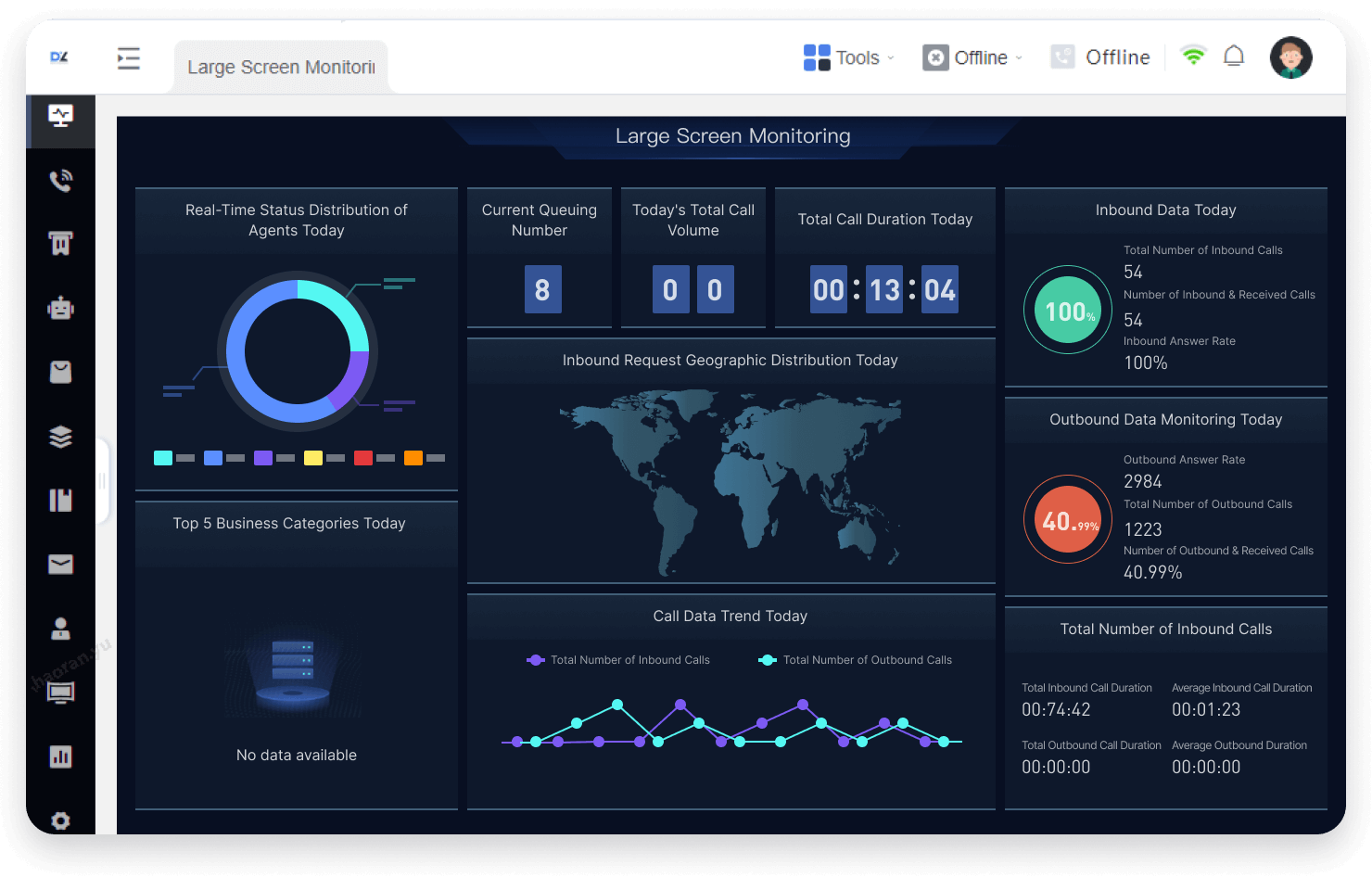1372x890 pixels.
Task: Select the cyan swatch under the agents donut chart
Action: [x=162, y=457]
